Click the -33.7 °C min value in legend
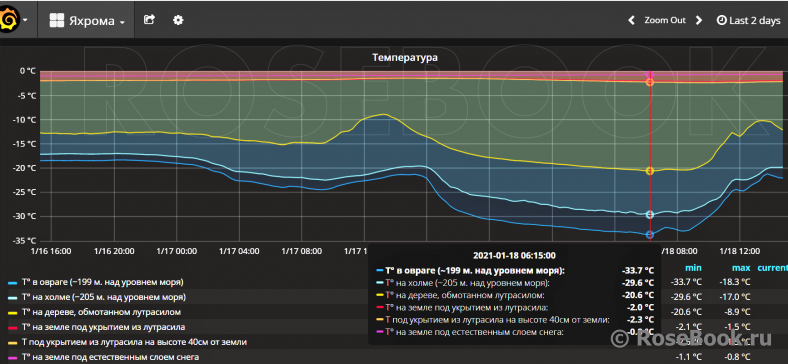Screen dimensions: 788x364 pos(686,282)
